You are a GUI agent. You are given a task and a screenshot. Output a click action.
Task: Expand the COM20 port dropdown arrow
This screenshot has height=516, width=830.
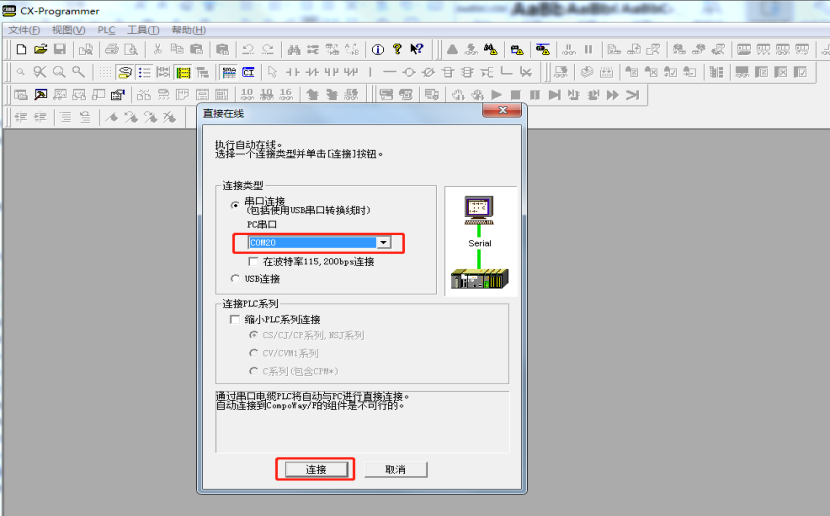(x=384, y=242)
